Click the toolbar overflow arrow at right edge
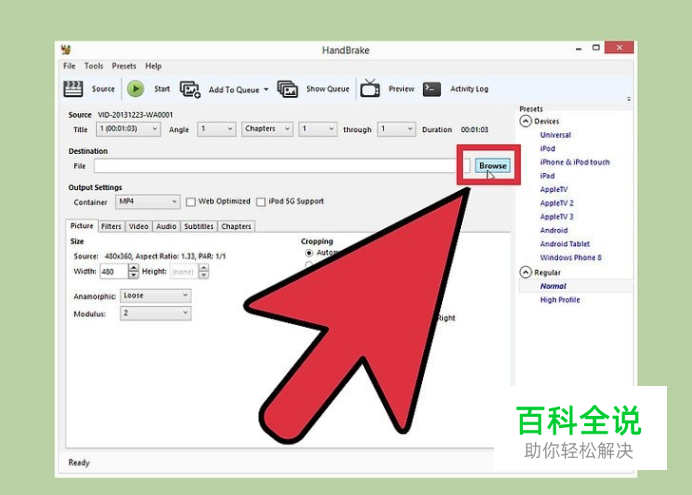The height and width of the screenshot is (495, 692). click(x=628, y=99)
